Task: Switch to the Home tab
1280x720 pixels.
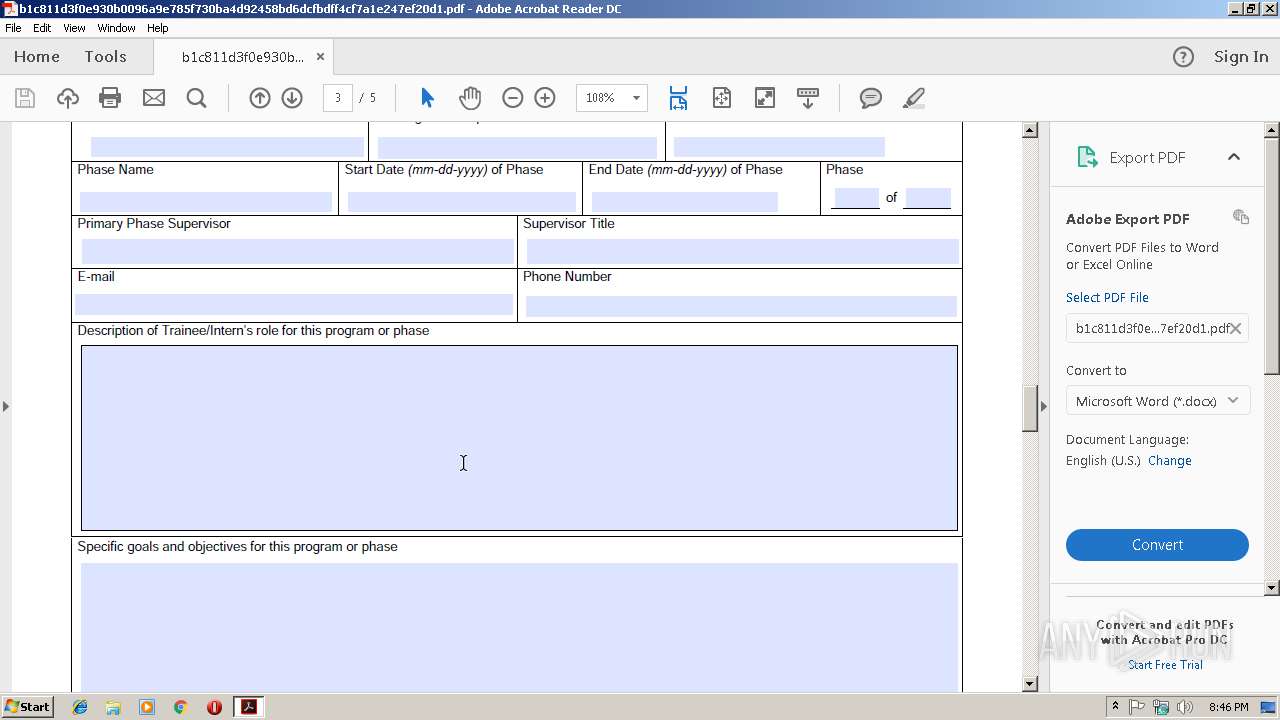Action: click(x=37, y=57)
